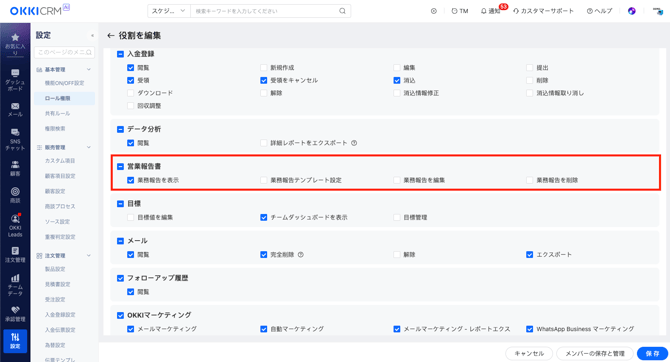Viewport: 670px width, 362px height.
Task: Collapse the 基本管理 section chevron
Action: 89,69
